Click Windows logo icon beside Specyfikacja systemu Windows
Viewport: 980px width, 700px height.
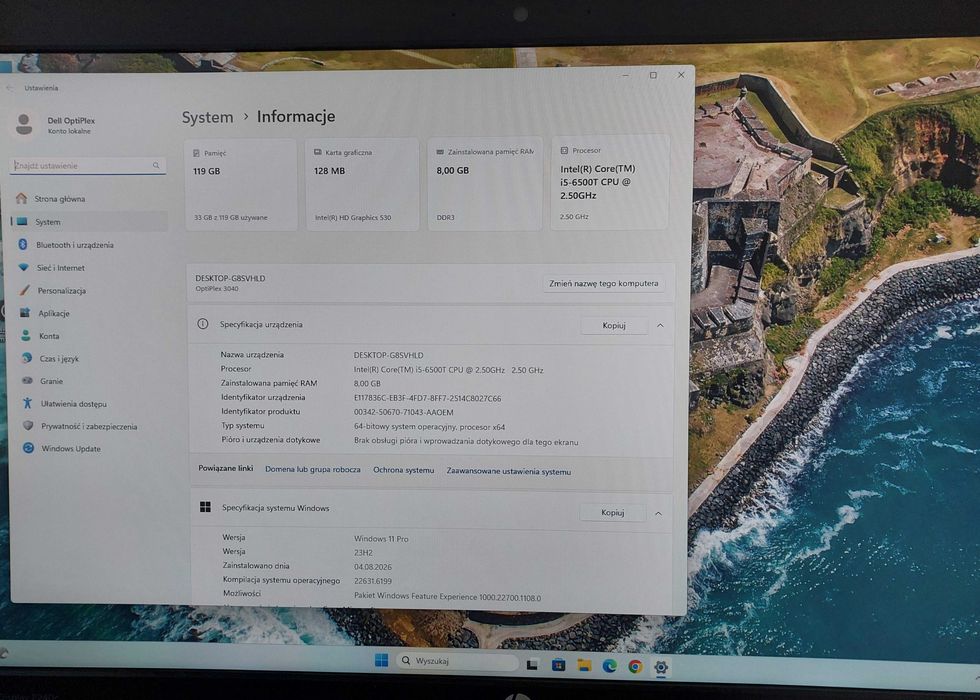tap(205, 507)
